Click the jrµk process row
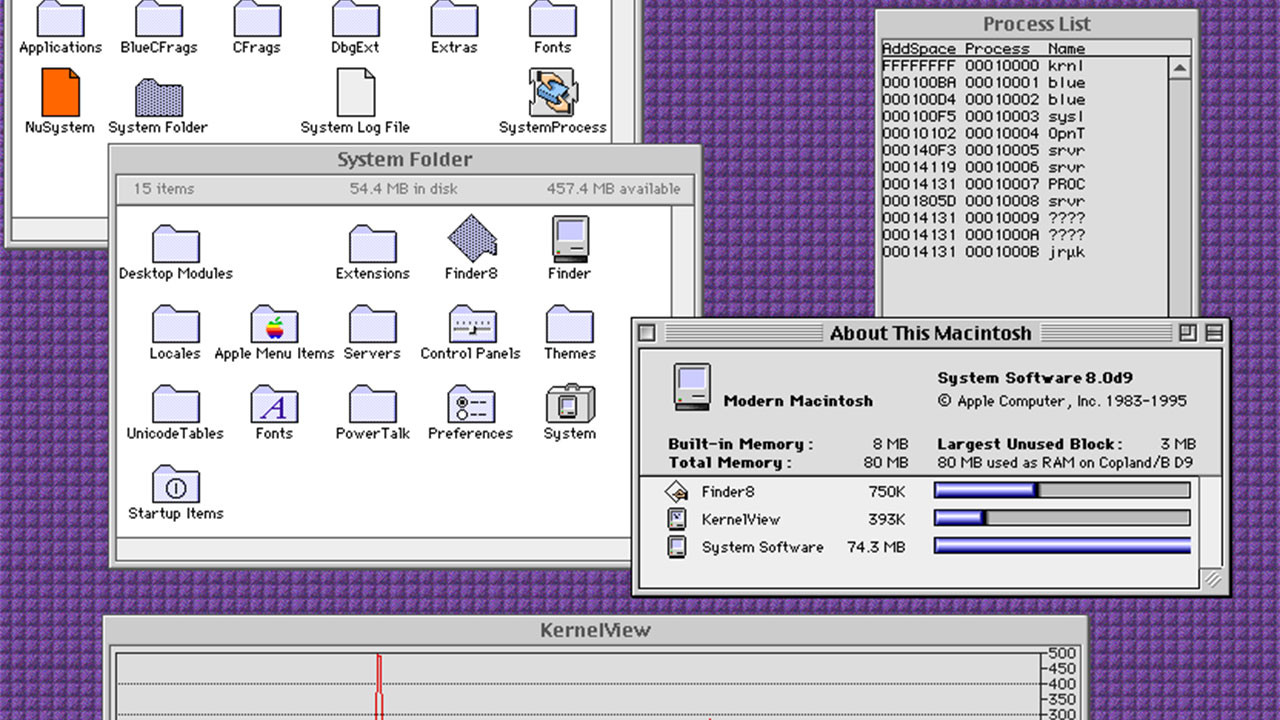The height and width of the screenshot is (720, 1280). tap(1024, 253)
